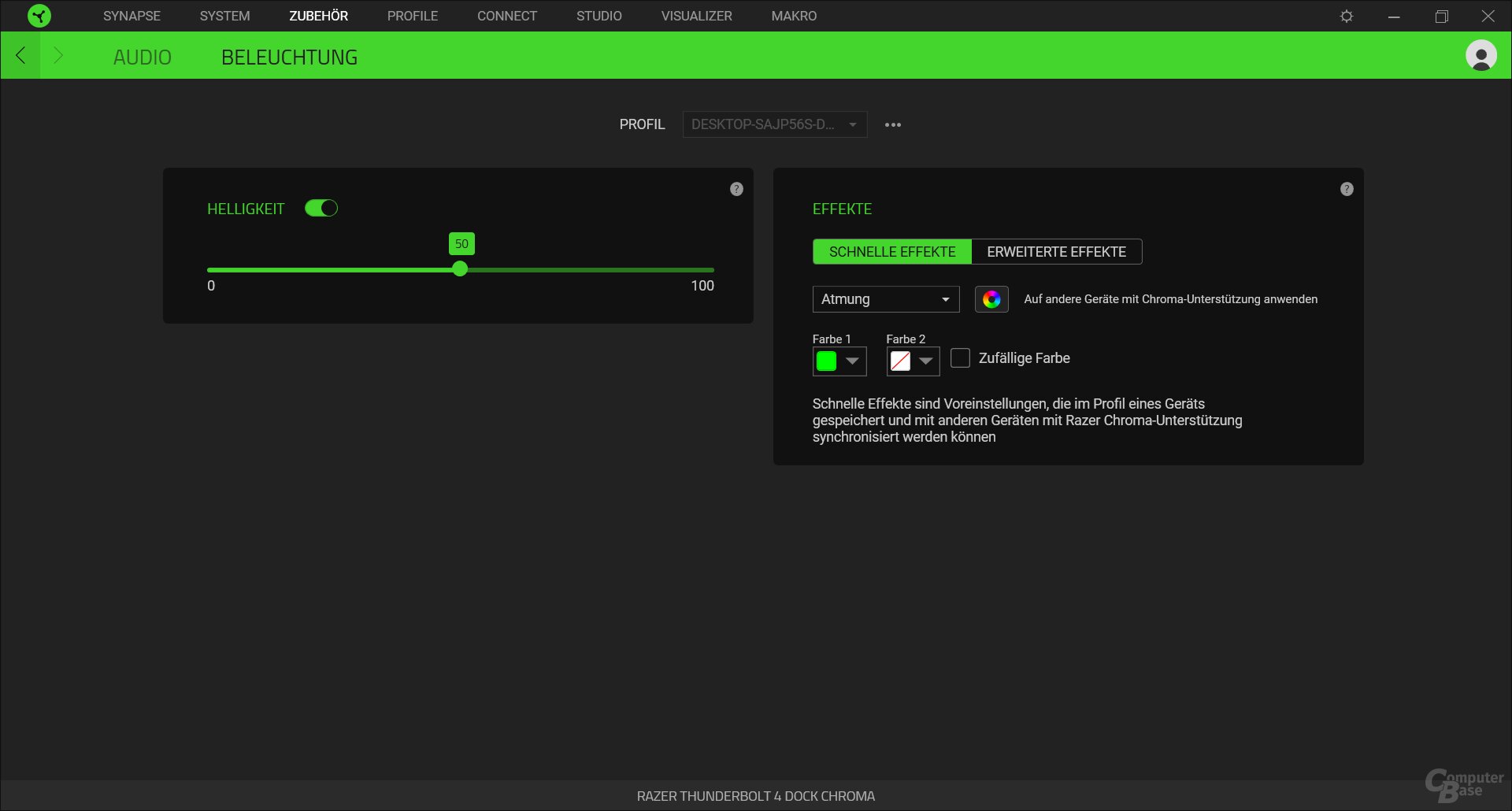The image size is (1512, 811).
Task: Show help for the effects panel
Action: tap(1347, 189)
